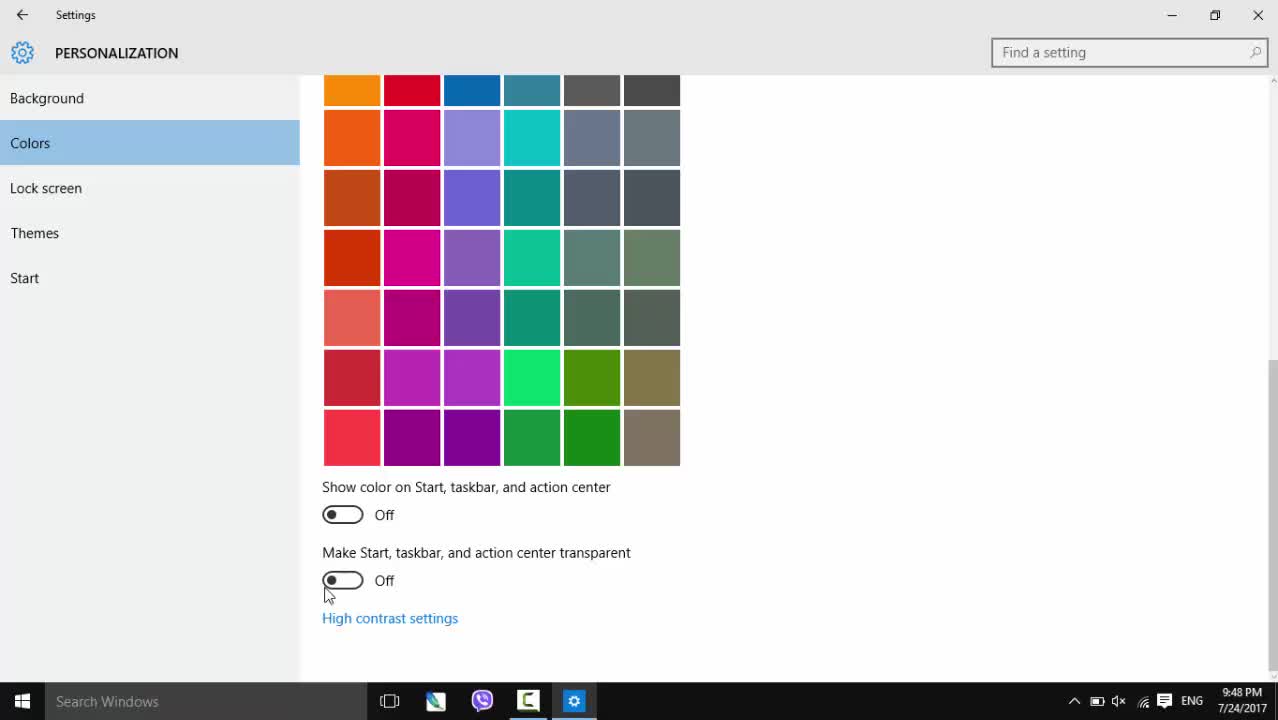Open the Camtasia app on the taskbar

(528, 701)
